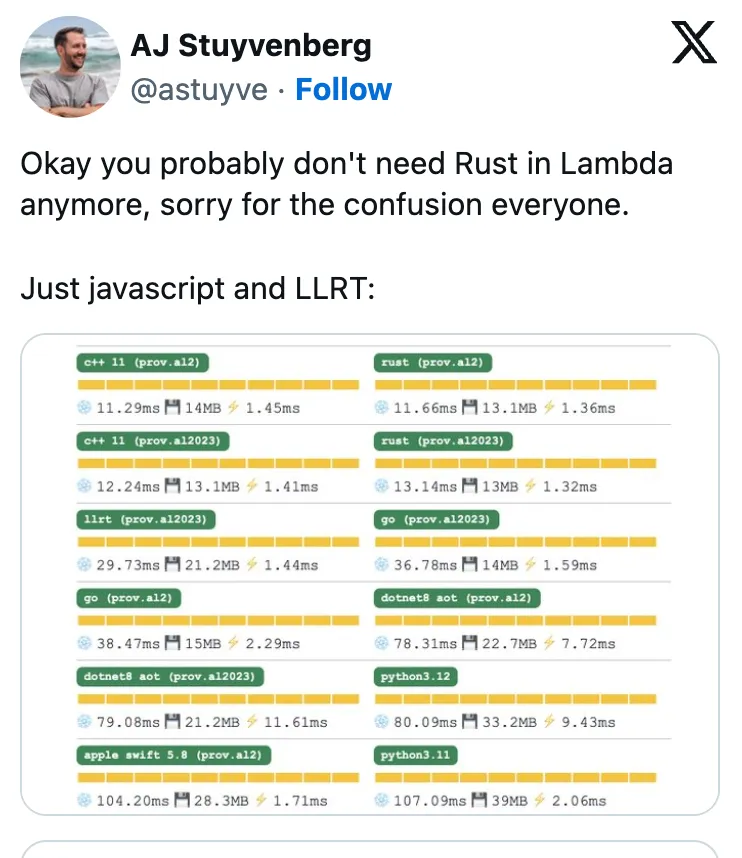Click the snowflake cold-start icon beside 11.29ms
Image resolution: width=742 pixels, height=858 pixels.
(84, 408)
